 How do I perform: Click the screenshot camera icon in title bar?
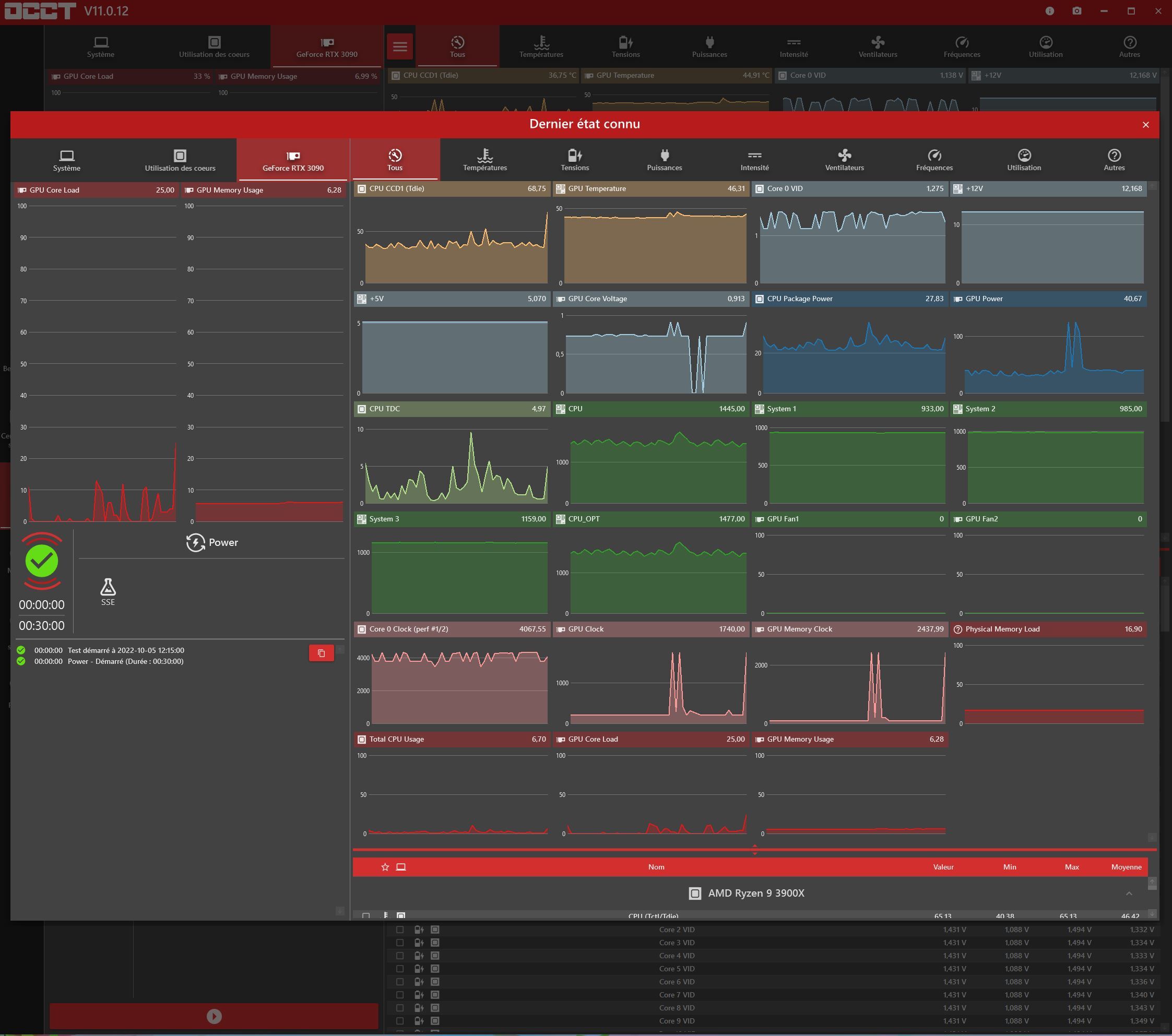pos(1077,11)
